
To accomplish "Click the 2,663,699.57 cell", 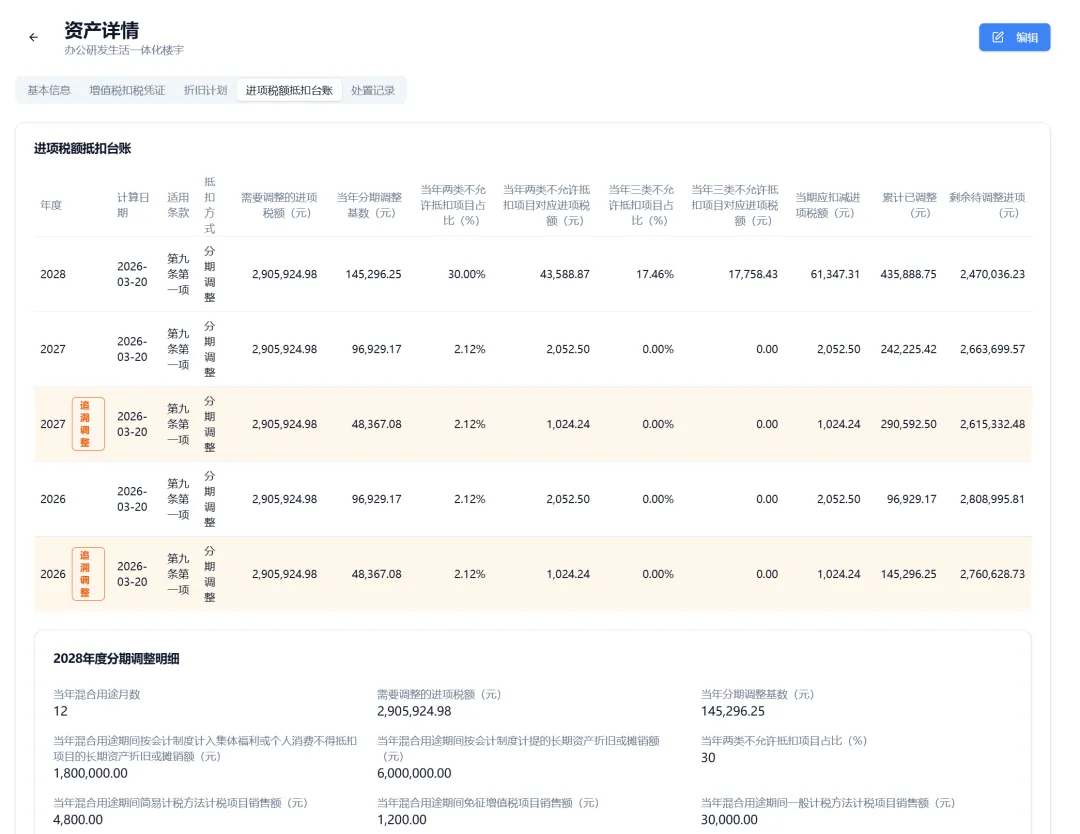I will 993,349.
